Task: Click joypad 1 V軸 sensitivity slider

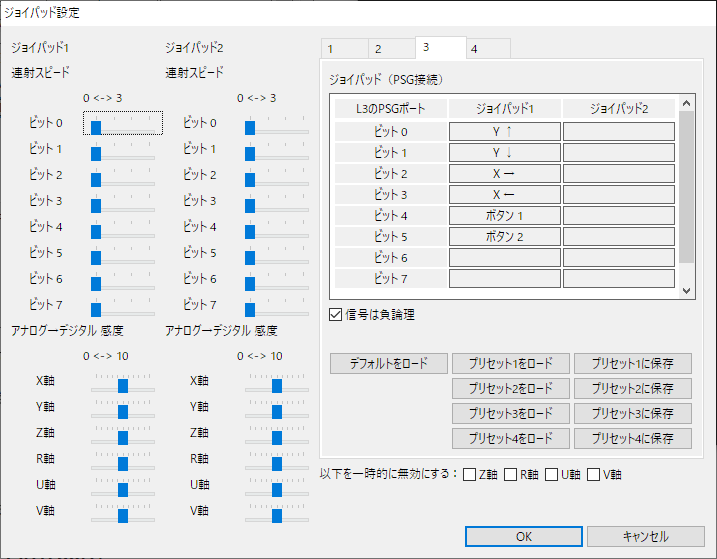Action: pos(123,515)
